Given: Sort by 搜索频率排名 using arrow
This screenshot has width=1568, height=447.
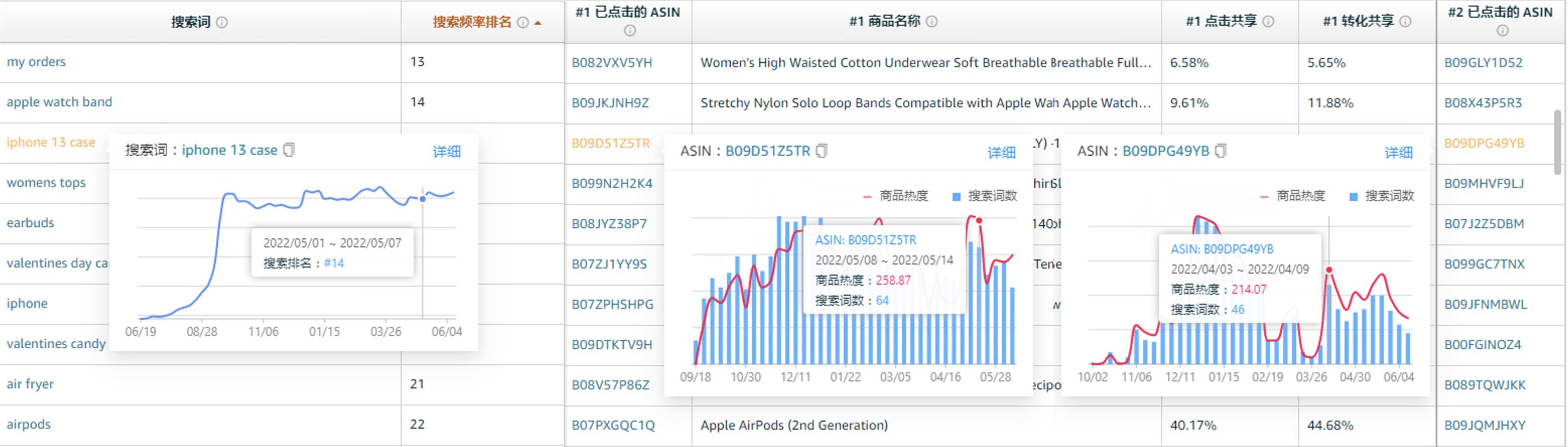Looking at the screenshot, I should pyautogui.click(x=537, y=23).
